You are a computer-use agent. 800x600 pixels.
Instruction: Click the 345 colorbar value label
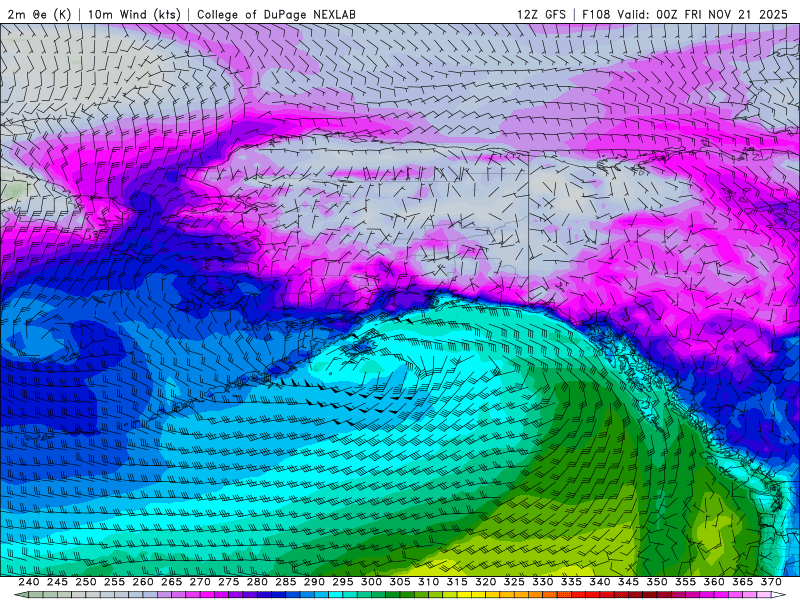pos(629,582)
